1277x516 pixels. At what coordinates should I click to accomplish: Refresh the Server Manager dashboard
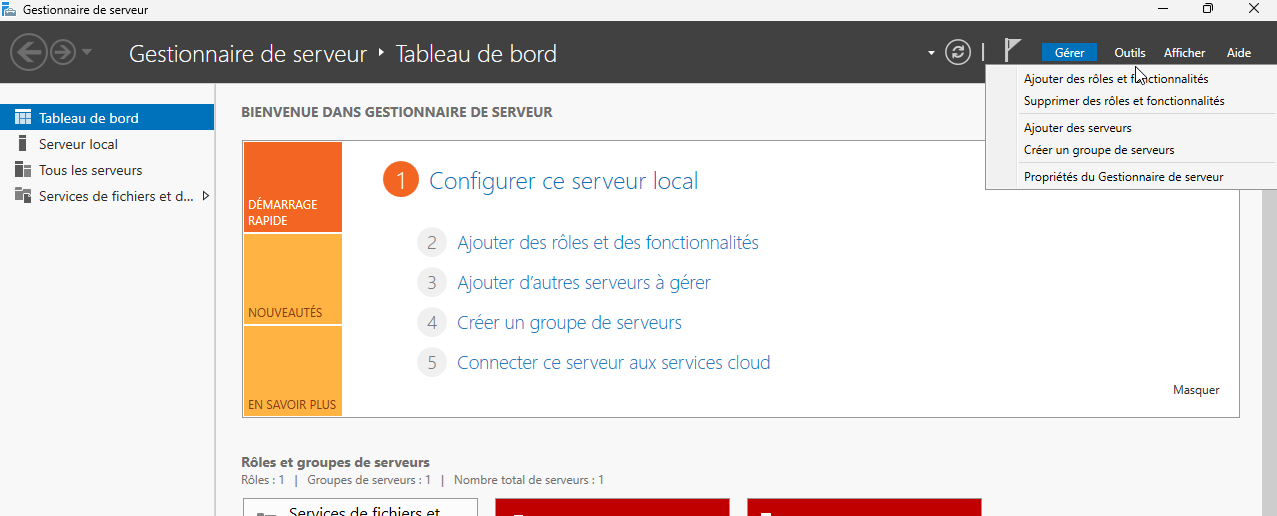(958, 52)
